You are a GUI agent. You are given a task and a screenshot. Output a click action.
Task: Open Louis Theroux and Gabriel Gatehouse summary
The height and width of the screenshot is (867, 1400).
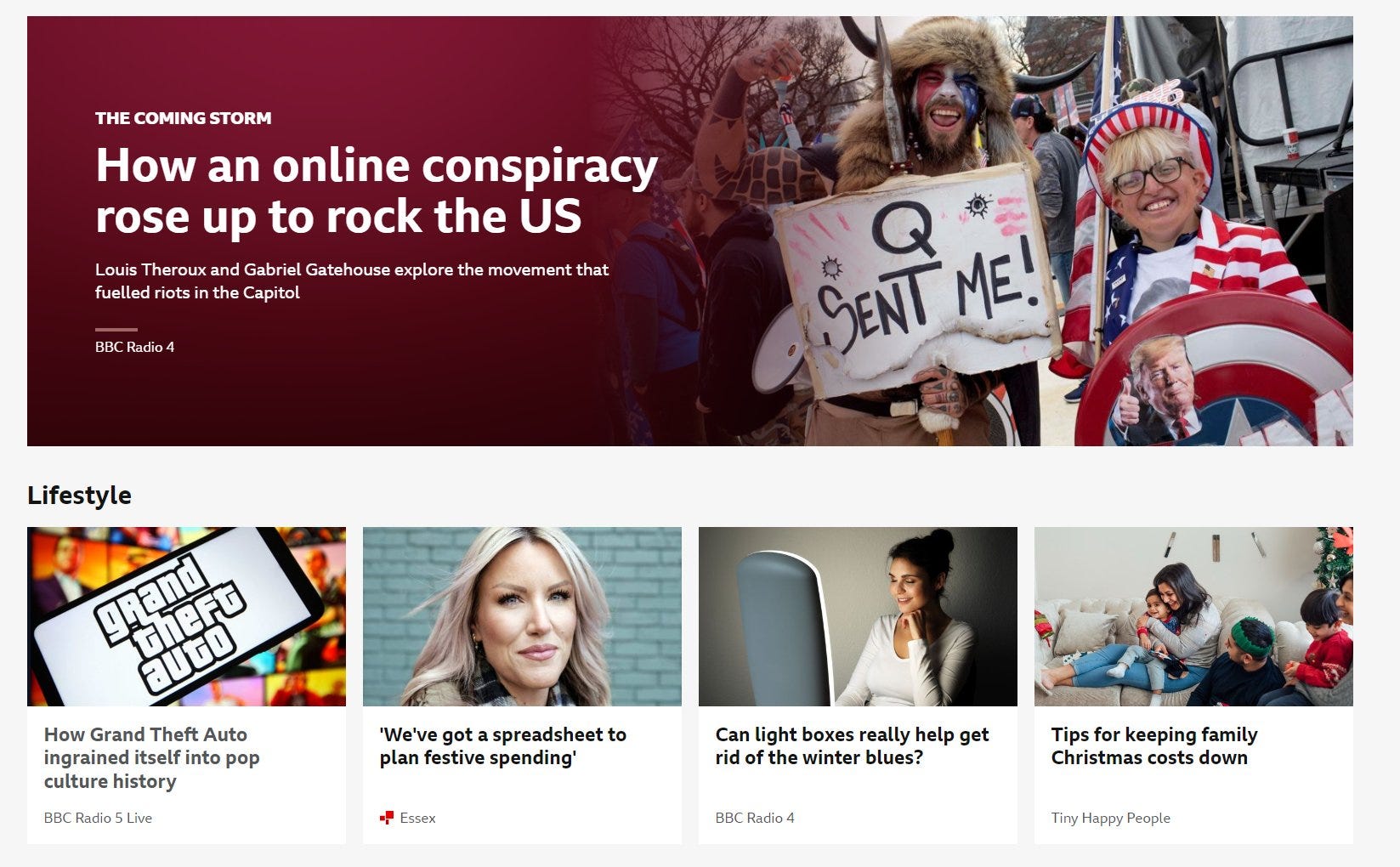352,280
